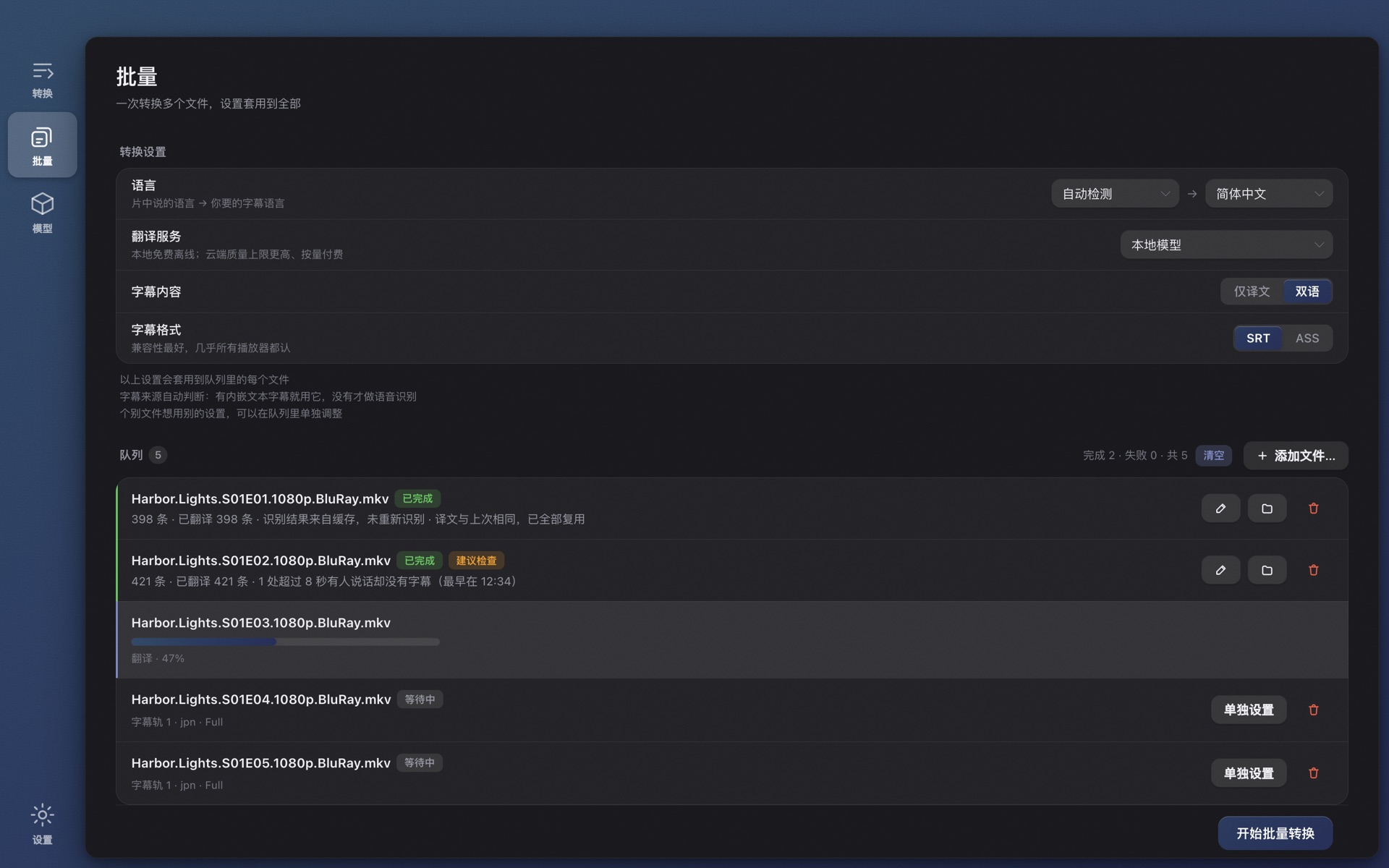
Task: Click the 添加文件... button
Action: [1295, 456]
